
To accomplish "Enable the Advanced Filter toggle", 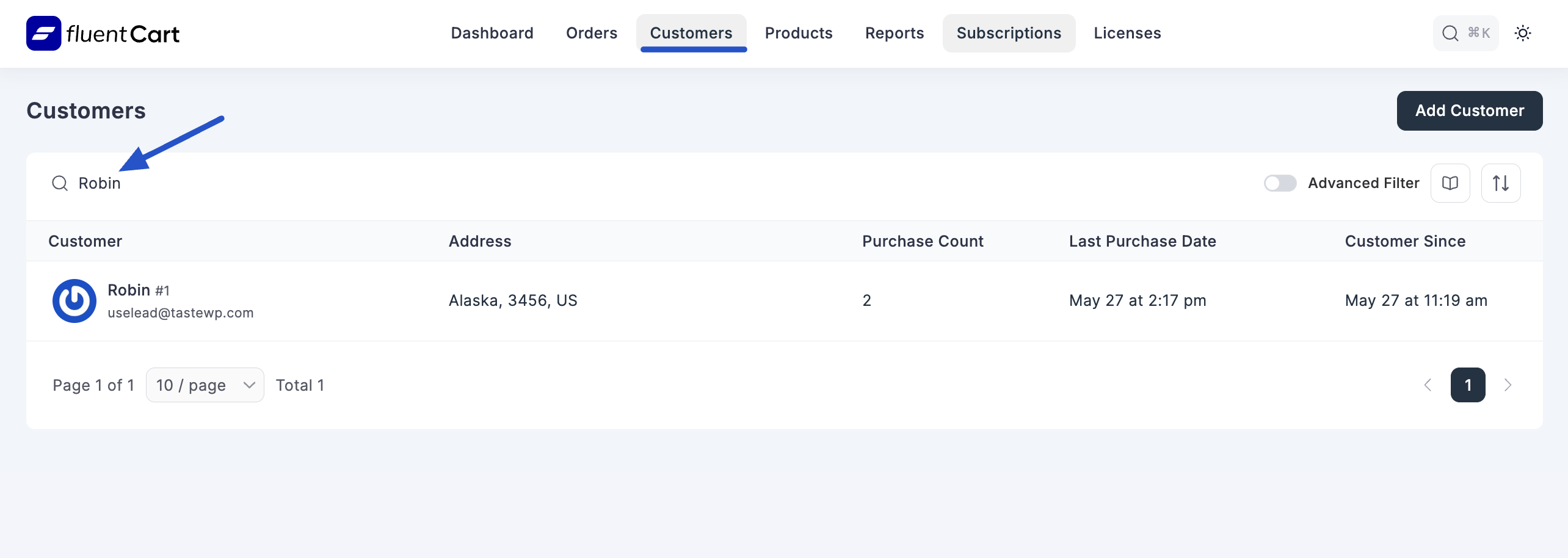I will pyautogui.click(x=1280, y=183).
